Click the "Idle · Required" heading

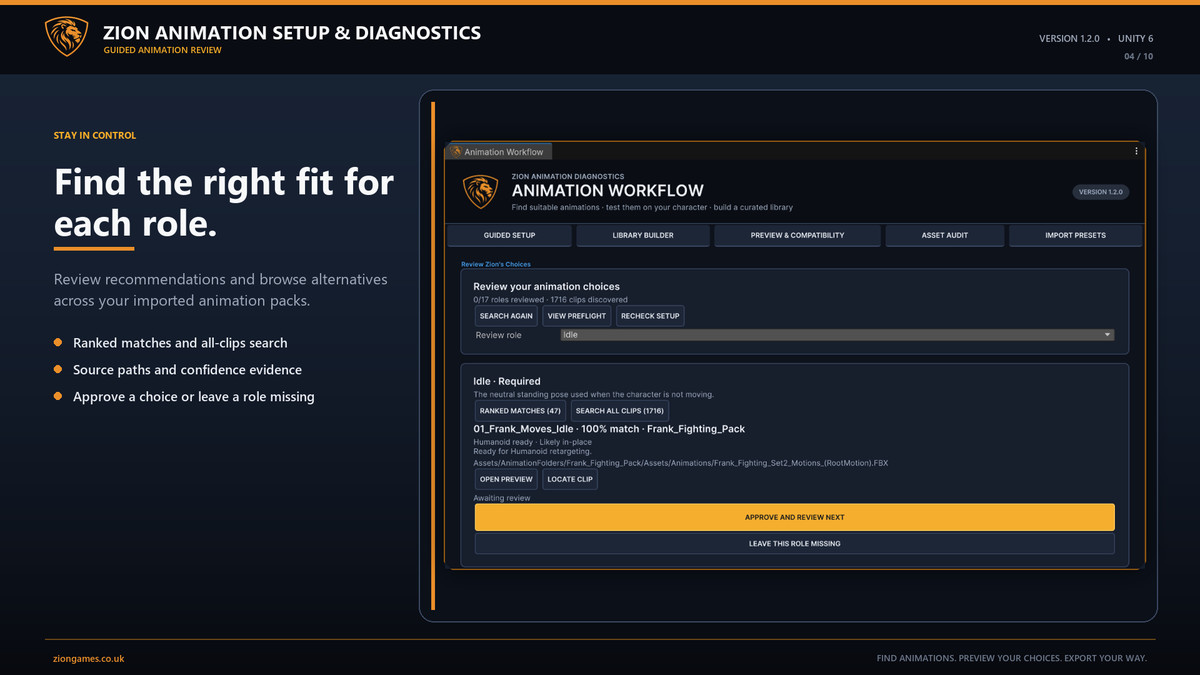click(x=506, y=381)
